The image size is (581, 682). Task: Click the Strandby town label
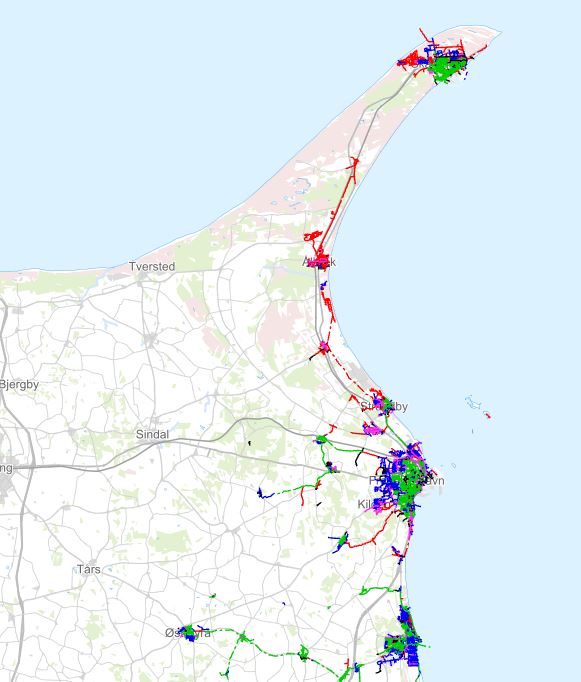384,407
